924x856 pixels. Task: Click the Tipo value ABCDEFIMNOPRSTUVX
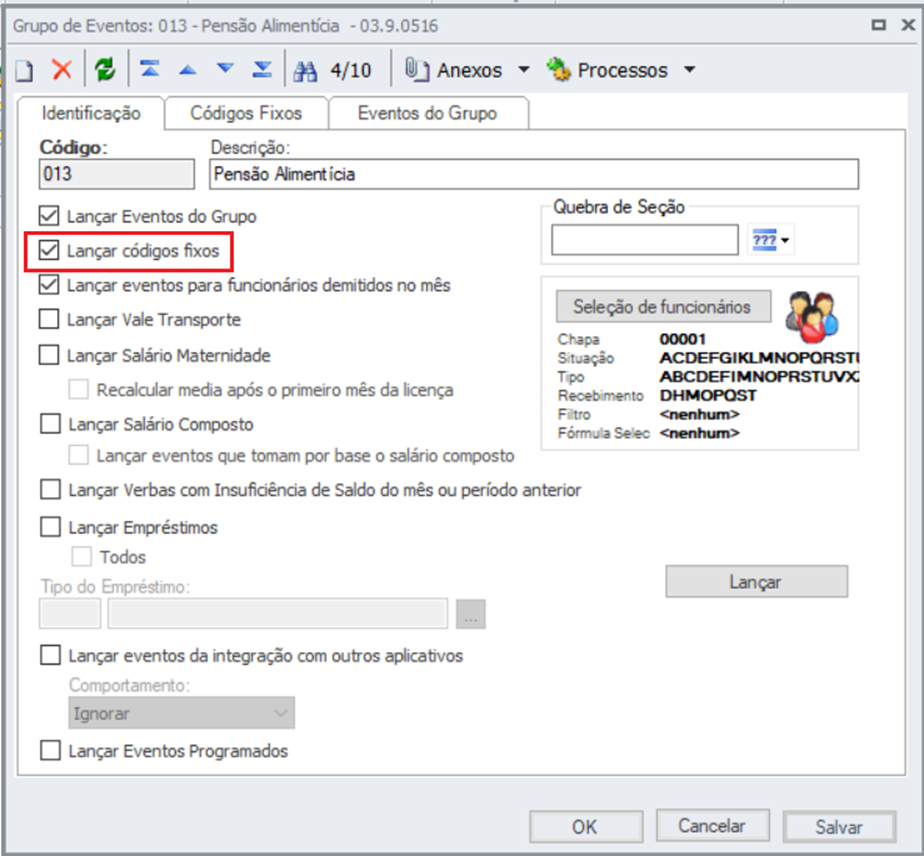click(x=759, y=376)
